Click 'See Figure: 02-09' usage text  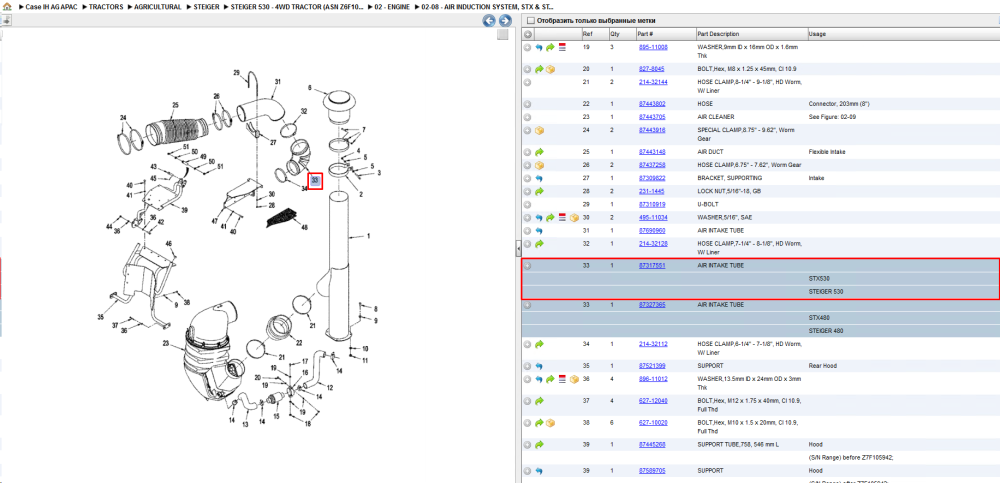coord(834,117)
